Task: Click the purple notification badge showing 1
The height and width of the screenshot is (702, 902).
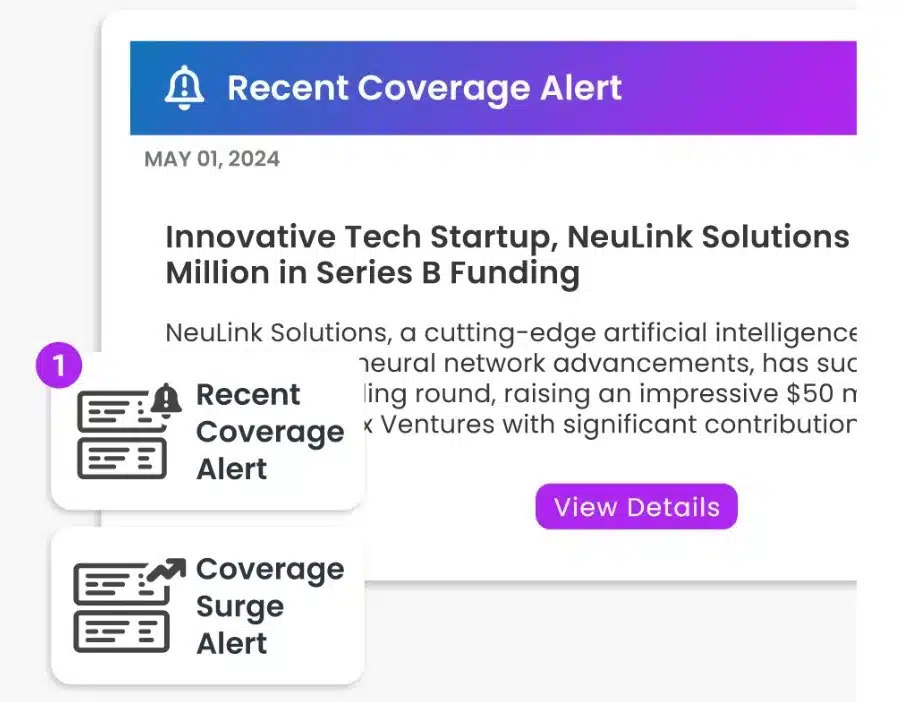Action: 61,365
